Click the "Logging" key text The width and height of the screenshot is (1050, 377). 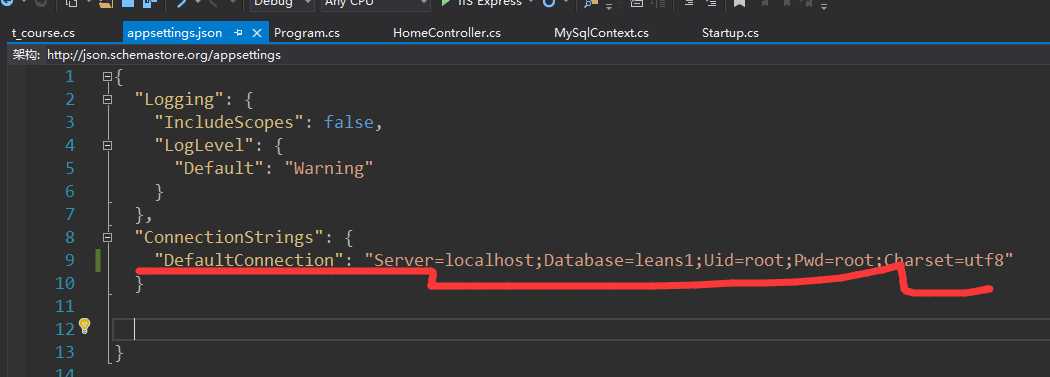[178, 100]
